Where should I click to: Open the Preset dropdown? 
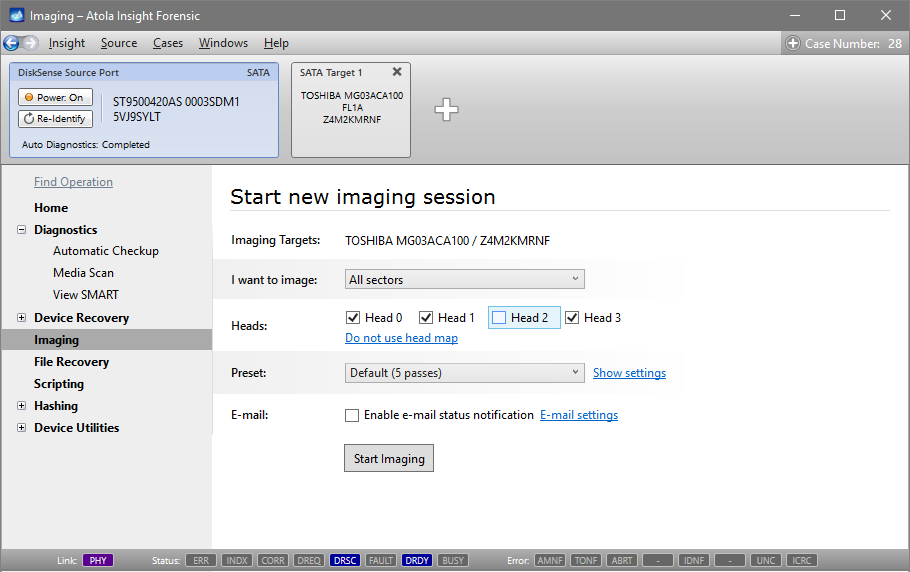coord(464,372)
